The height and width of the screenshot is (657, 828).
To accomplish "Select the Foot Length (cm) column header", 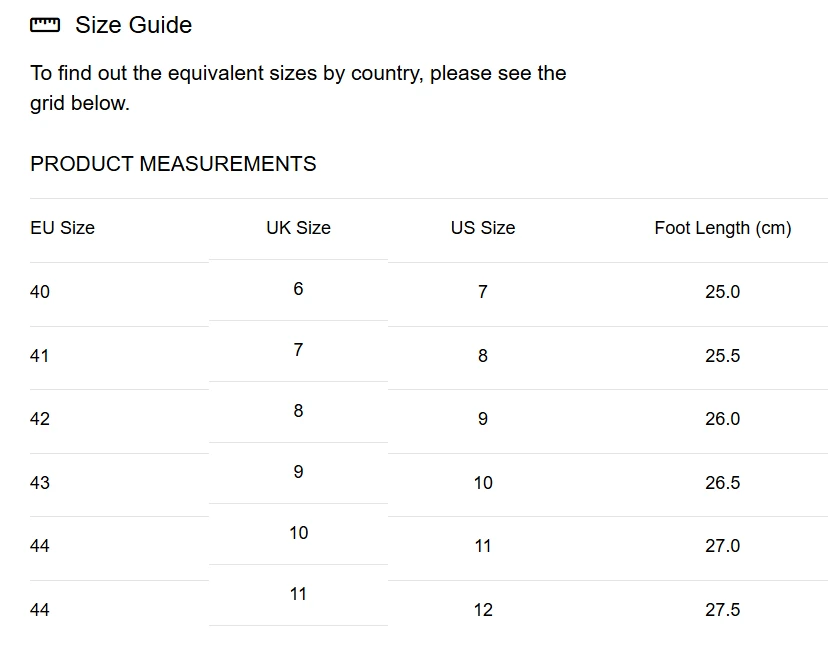I will click(722, 228).
